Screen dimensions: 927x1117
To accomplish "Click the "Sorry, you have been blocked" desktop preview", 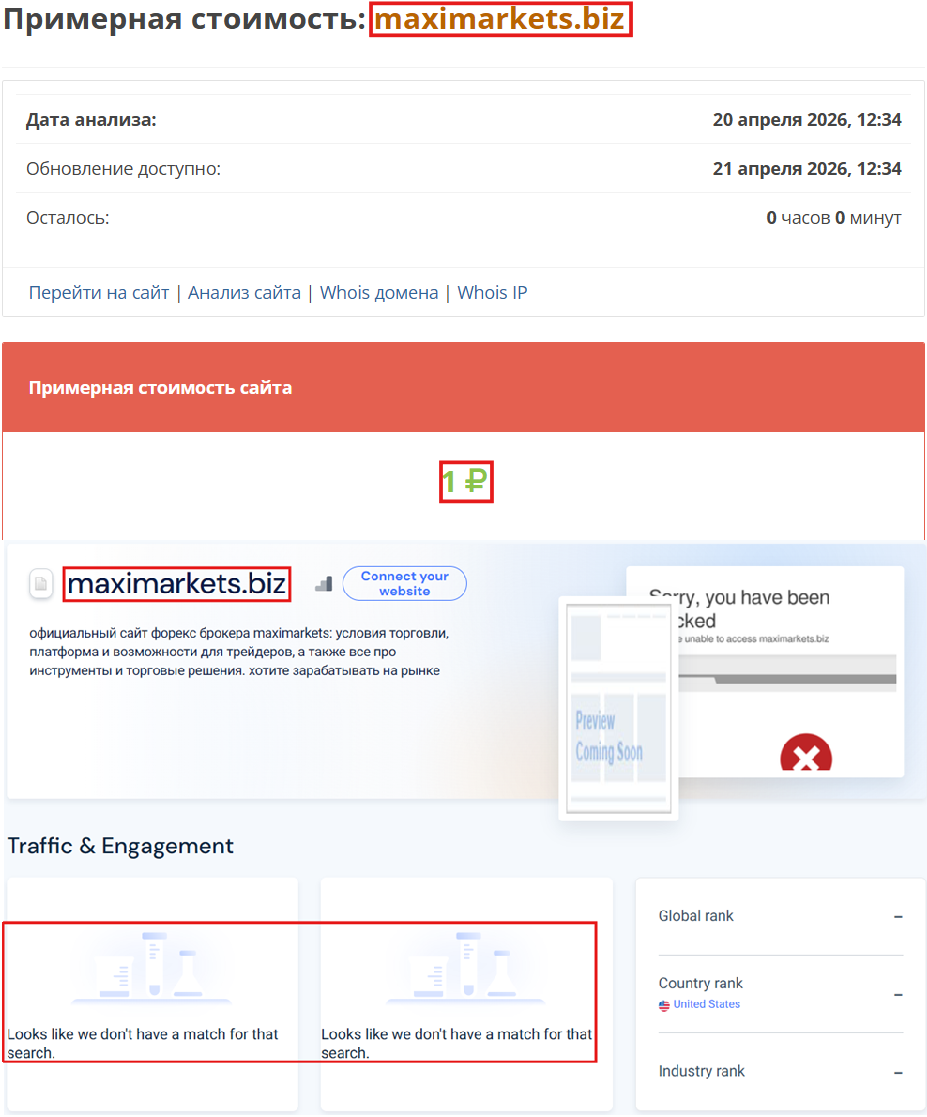I will pos(791,672).
